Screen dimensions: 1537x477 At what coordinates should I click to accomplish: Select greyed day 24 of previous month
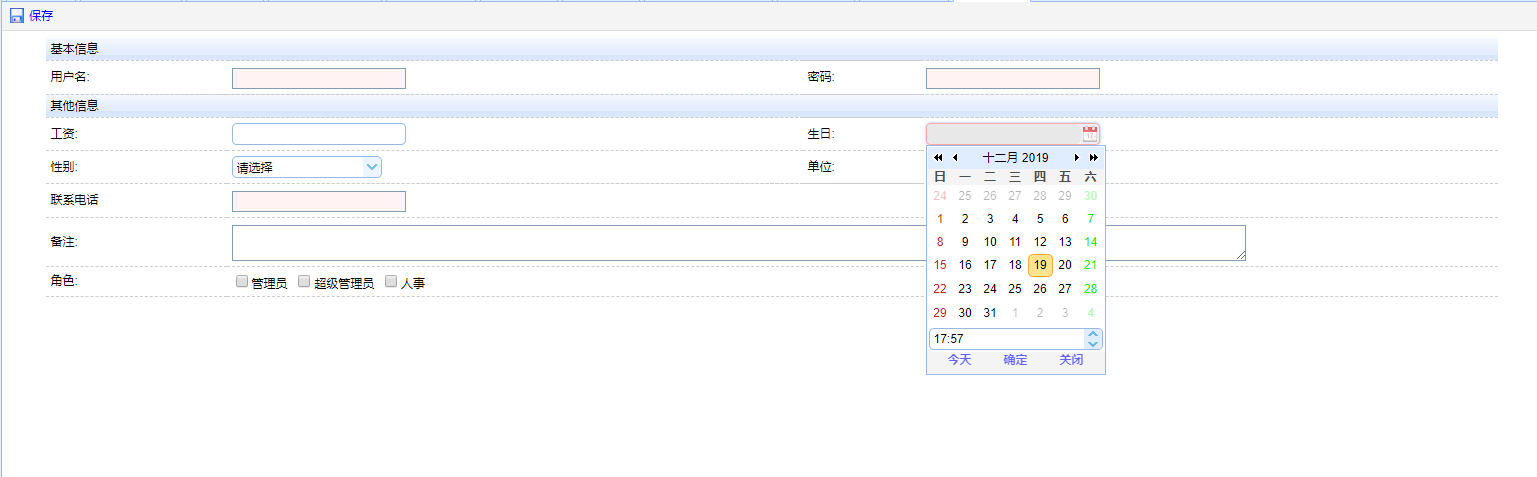[x=940, y=195]
